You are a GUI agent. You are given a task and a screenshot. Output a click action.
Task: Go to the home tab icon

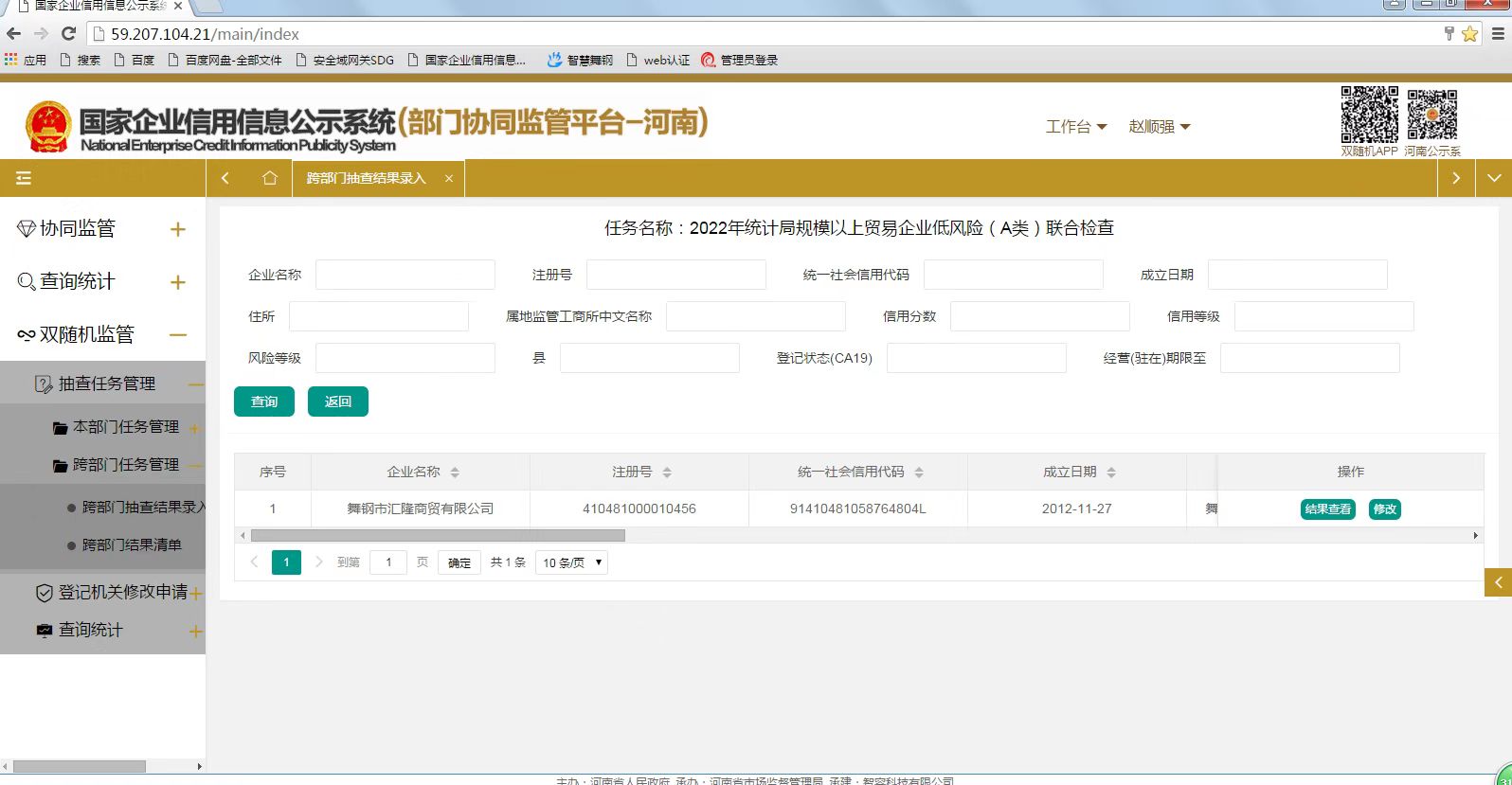tap(270, 178)
